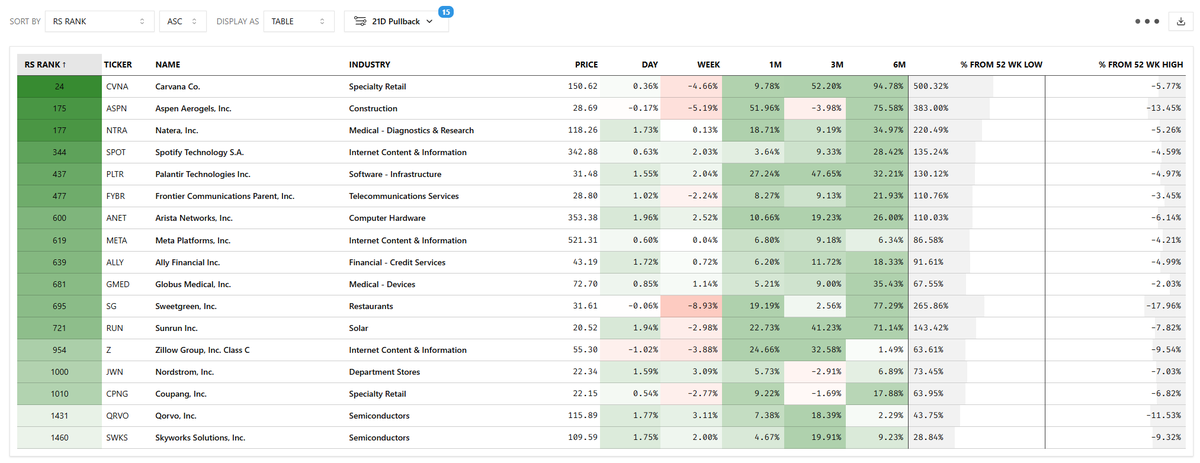The height and width of the screenshot is (463, 1200).
Task: Select the Zillow Group, Inc. Class C name
Action: [x=202, y=350]
